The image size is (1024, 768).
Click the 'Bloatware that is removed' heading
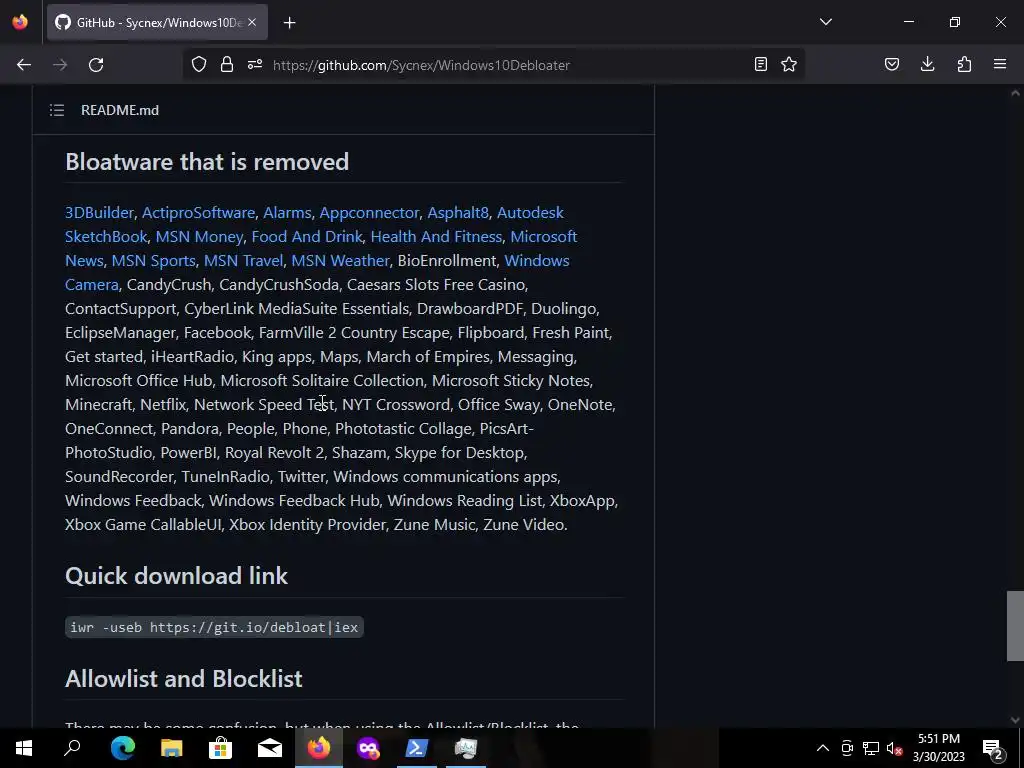pyautogui.click(x=207, y=162)
